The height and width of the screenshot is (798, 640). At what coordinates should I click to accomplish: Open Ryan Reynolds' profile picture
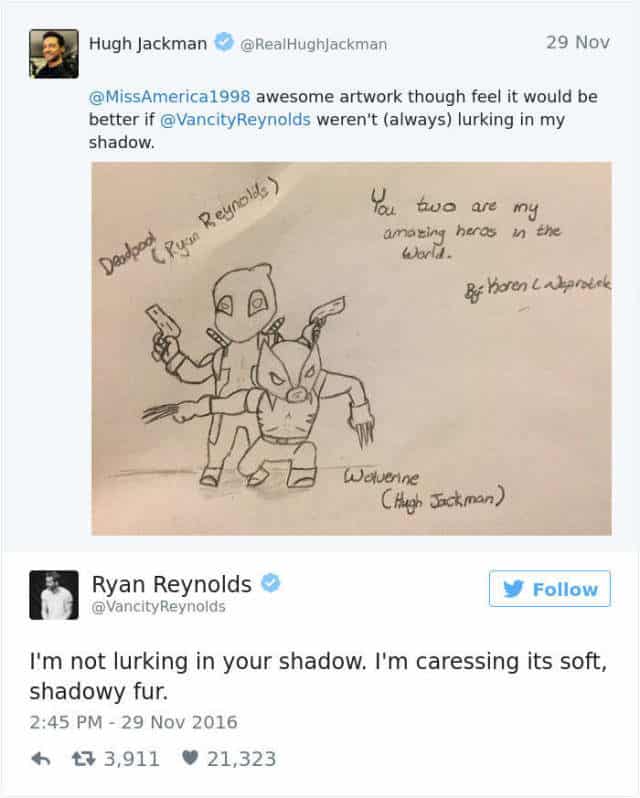coord(54,595)
